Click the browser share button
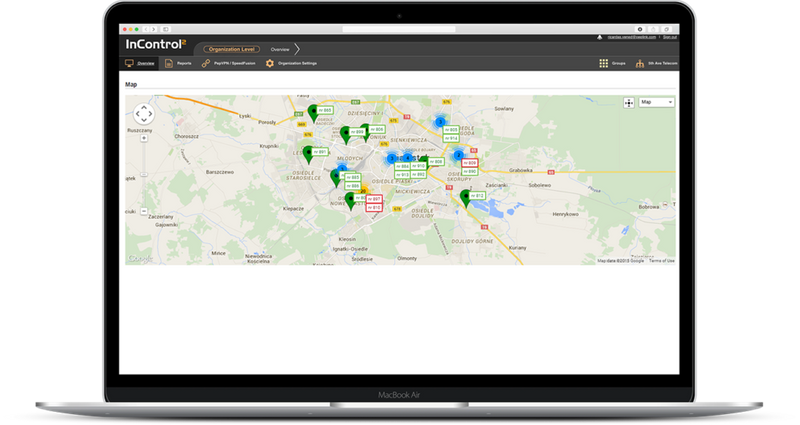 (x=653, y=29)
